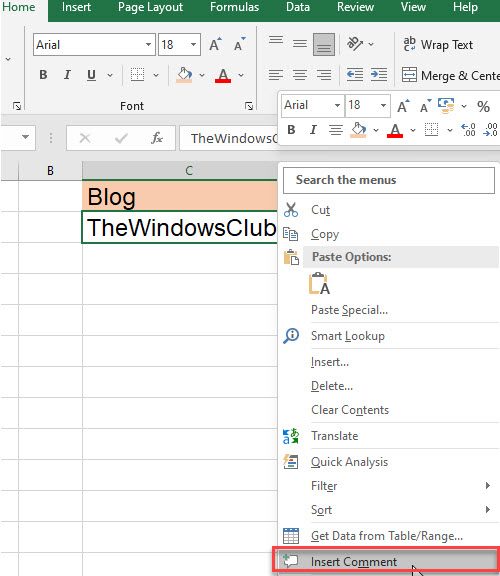Select column B header
Screen dimensions: 500x576
click(x=50, y=170)
